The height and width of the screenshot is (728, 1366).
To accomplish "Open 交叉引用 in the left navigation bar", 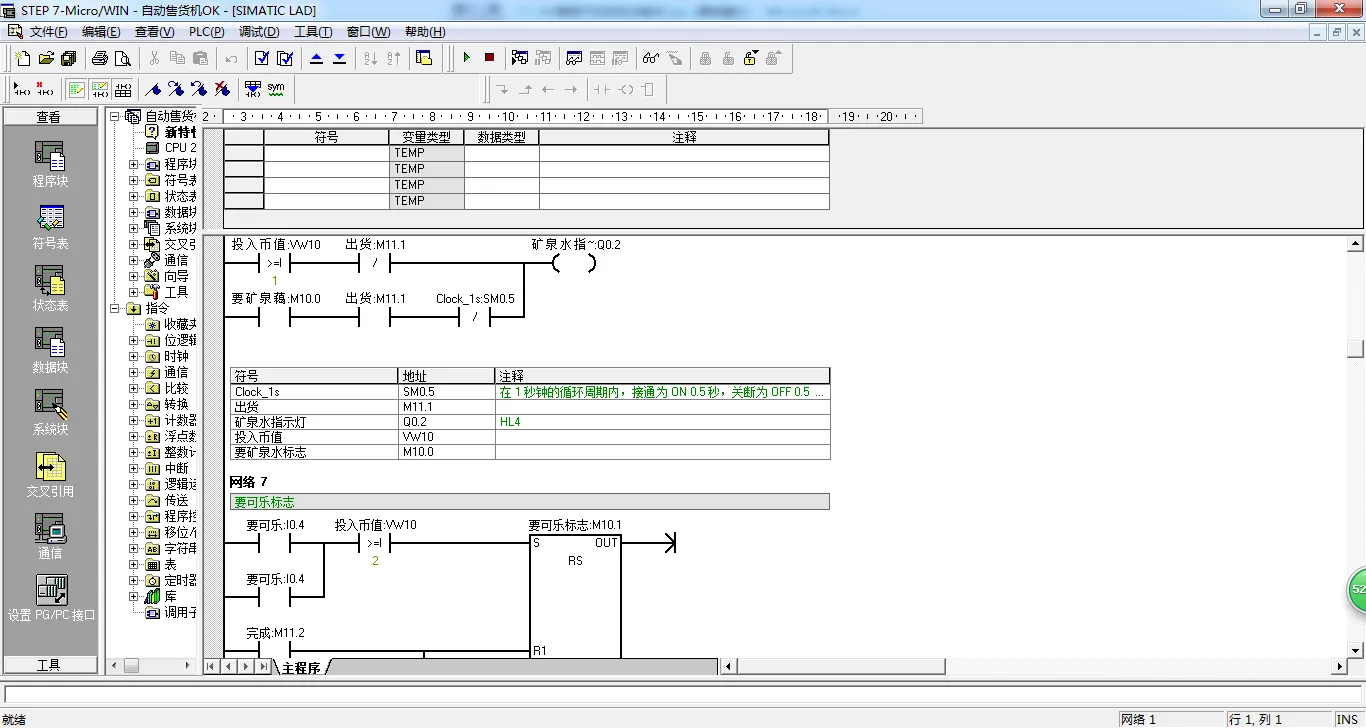I will [x=50, y=475].
